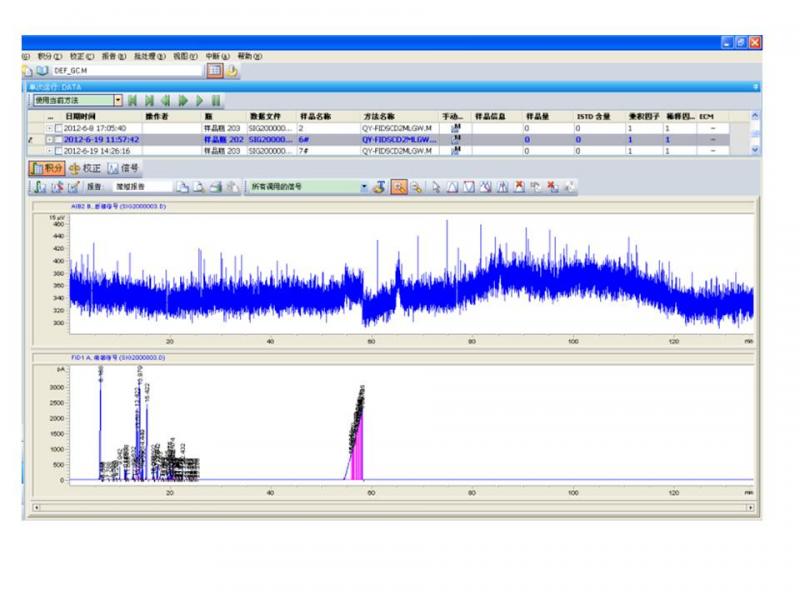The height and width of the screenshot is (600, 800).
Task: Select the zoom magnifier tool highlighted orange
Action: [398, 186]
